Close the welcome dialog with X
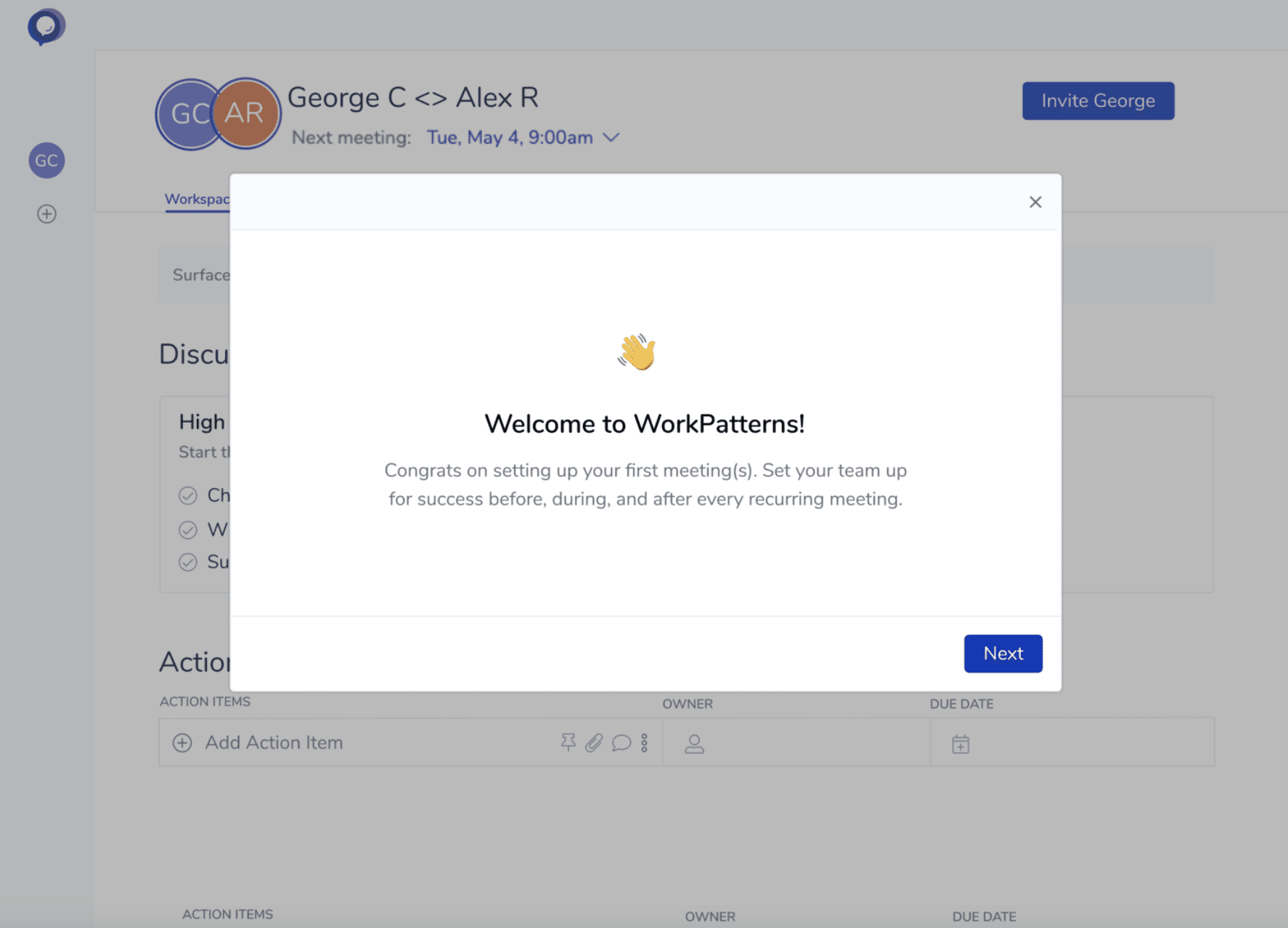The width and height of the screenshot is (1288, 928). (1035, 202)
